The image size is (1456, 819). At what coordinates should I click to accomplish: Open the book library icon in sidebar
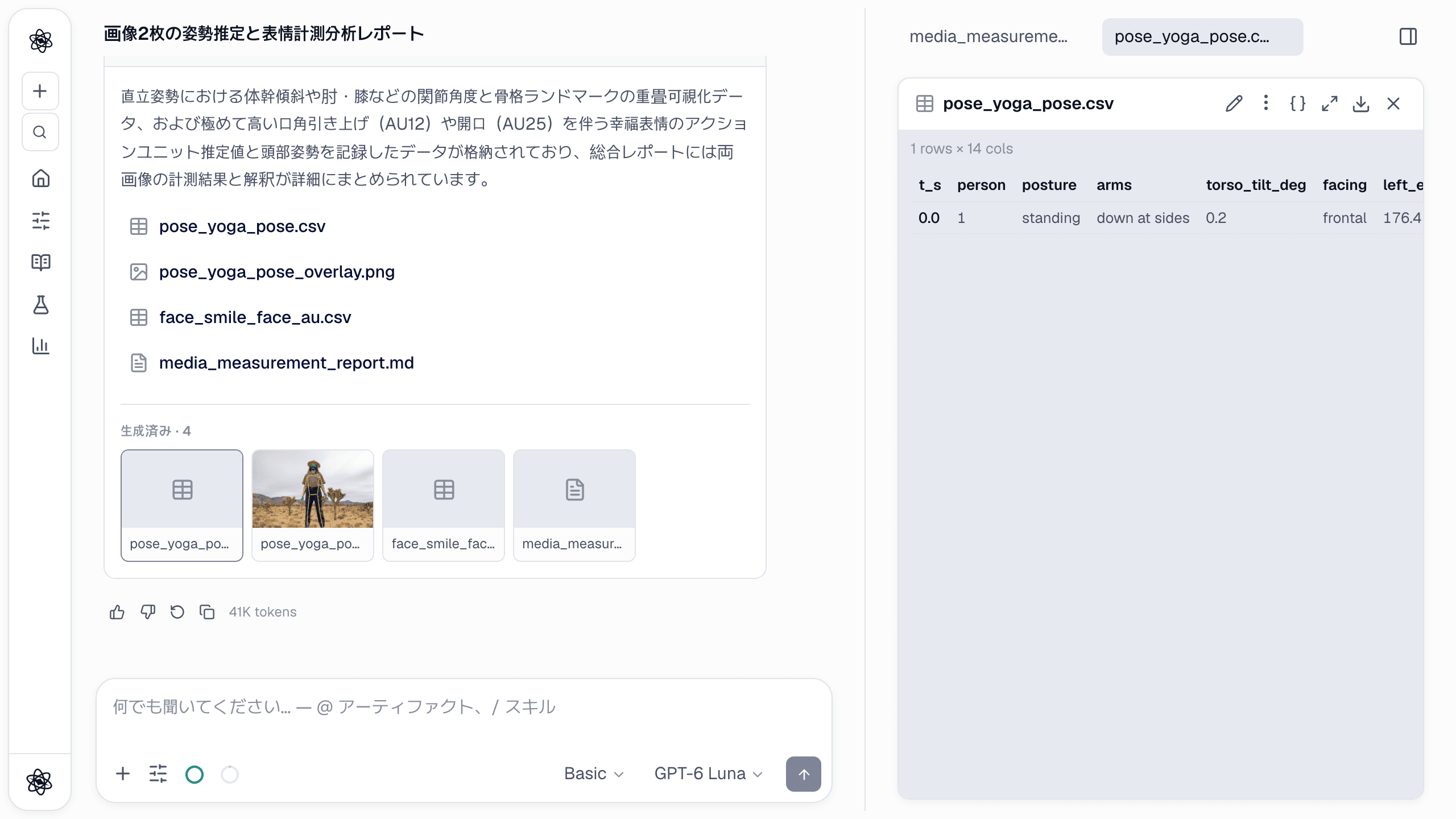coord(40,262)
